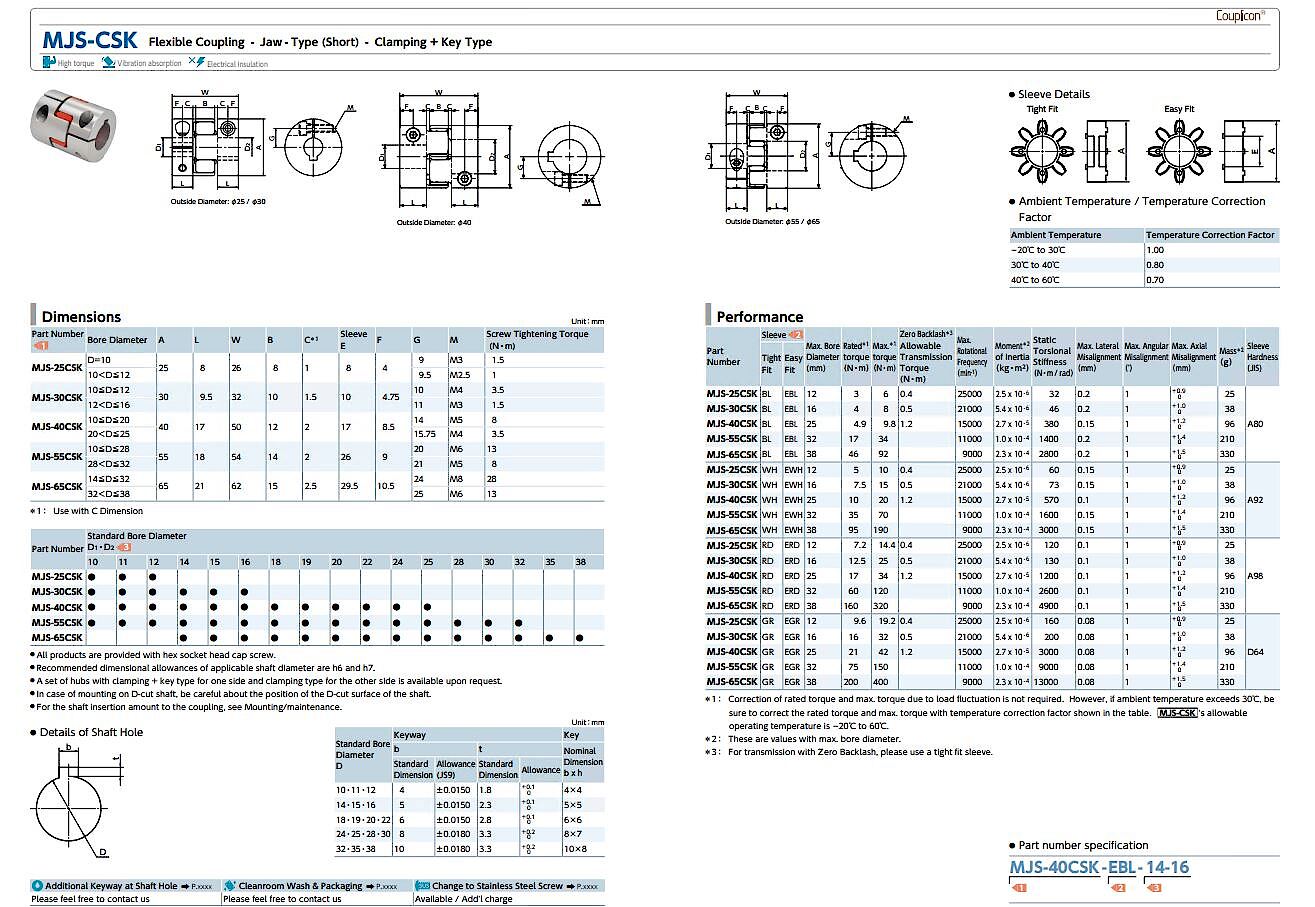
Task: Click the Temperature Correction Factor column header
Action: tap(1210, 235)
